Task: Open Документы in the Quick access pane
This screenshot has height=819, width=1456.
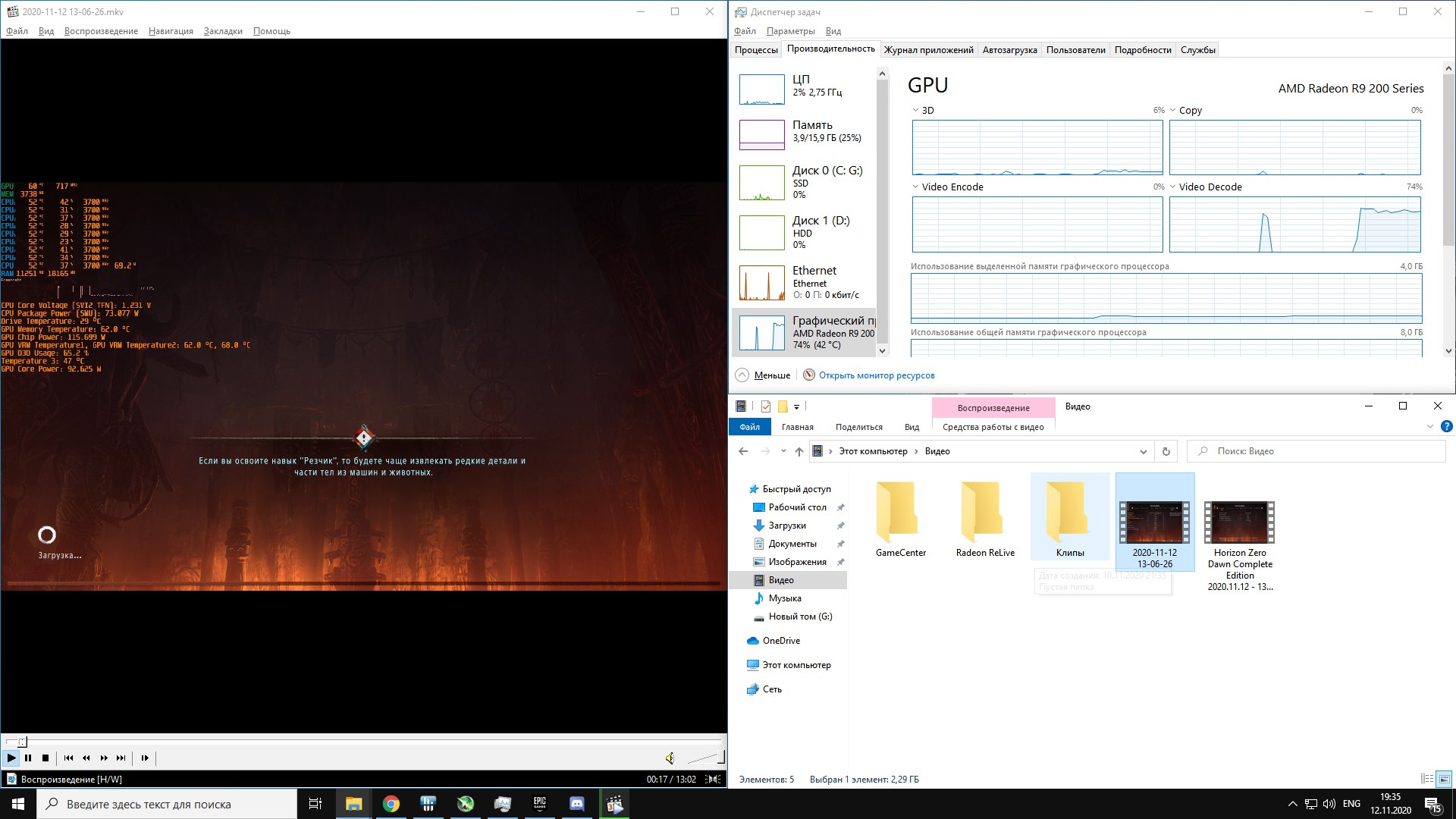Action: pyautogui.click(x=792, y=544)
